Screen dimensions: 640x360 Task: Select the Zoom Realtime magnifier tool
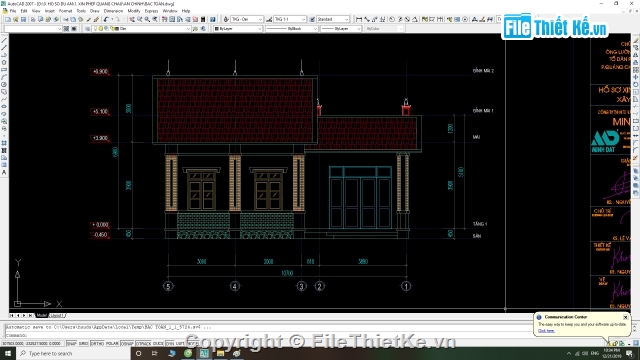[x=140, y=19]
